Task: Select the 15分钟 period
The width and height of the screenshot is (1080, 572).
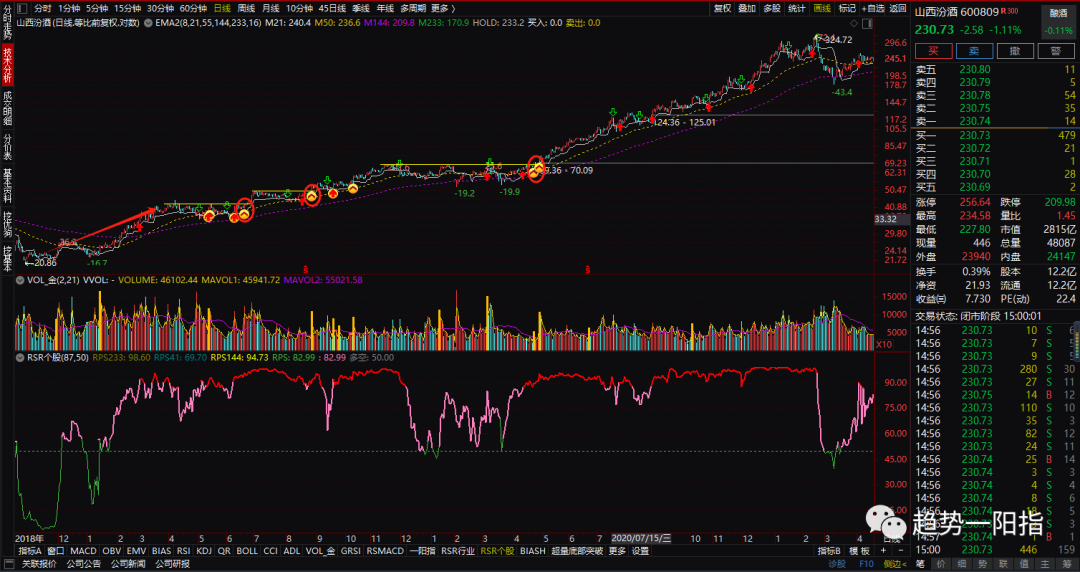Action: pos(127,8)
